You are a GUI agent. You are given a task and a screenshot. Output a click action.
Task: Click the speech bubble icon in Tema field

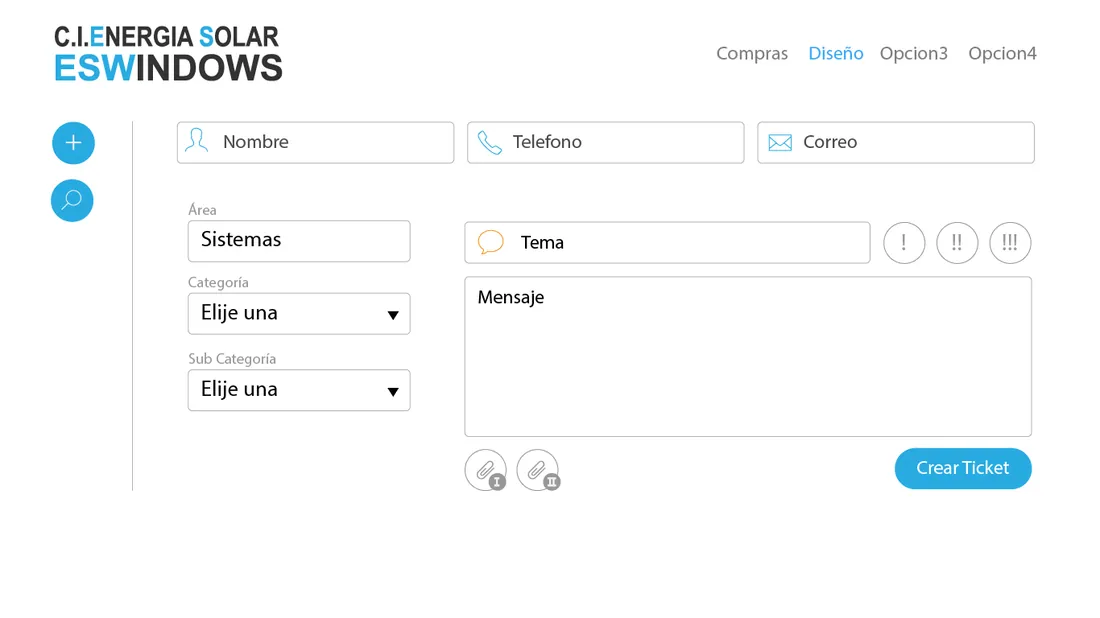(x=490, y=242)
